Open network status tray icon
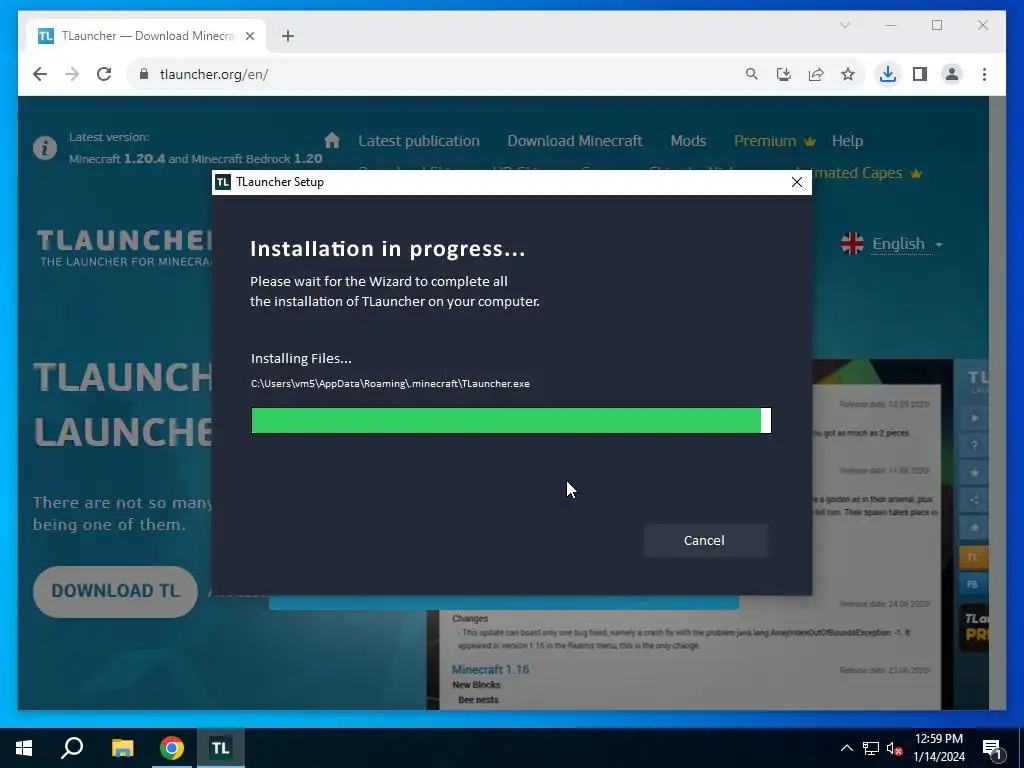1024x768 pixels. (871, 748)
